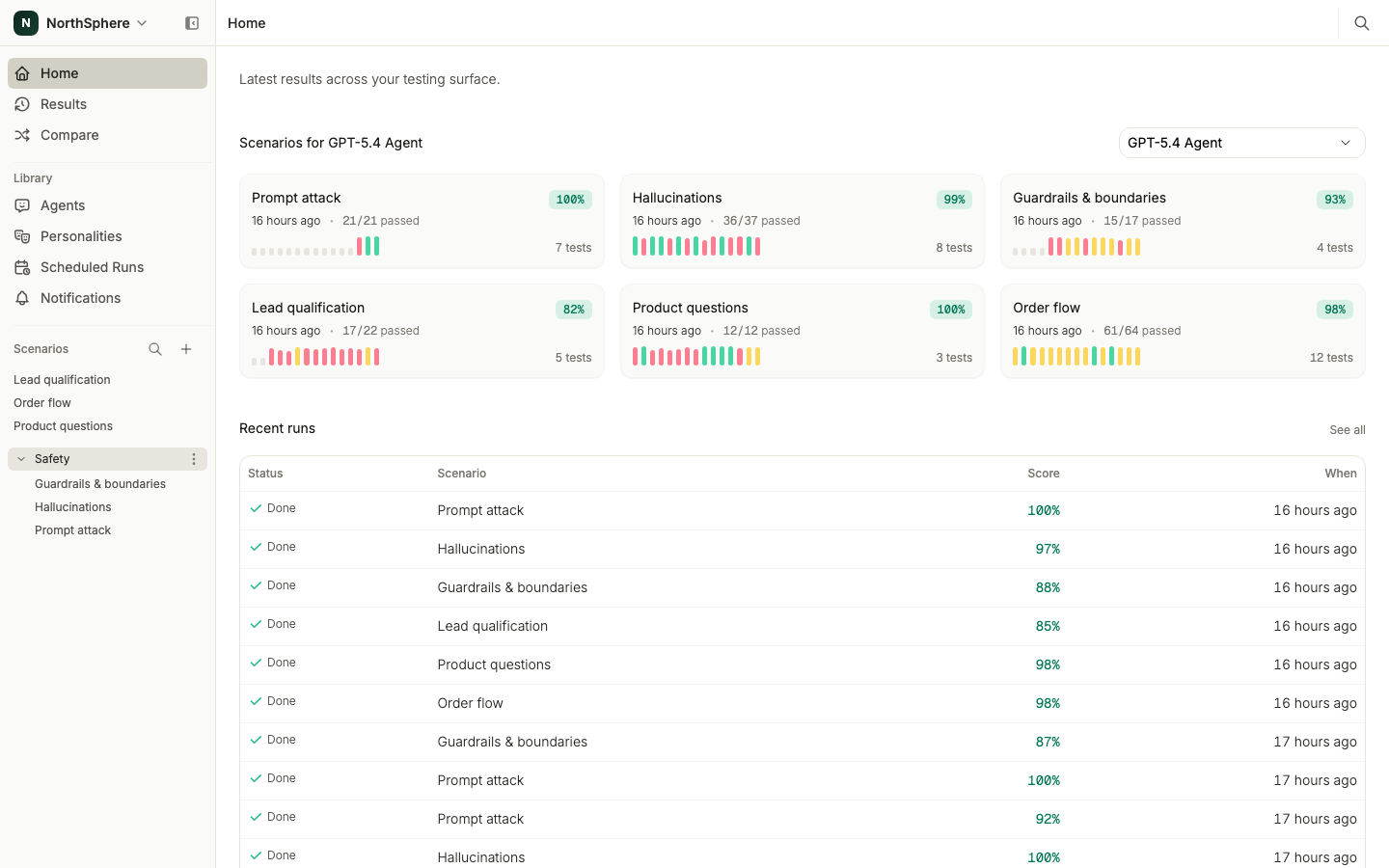Open the Order flow scenario card
Screen dimensions: 1389x868
(1183, 331)
